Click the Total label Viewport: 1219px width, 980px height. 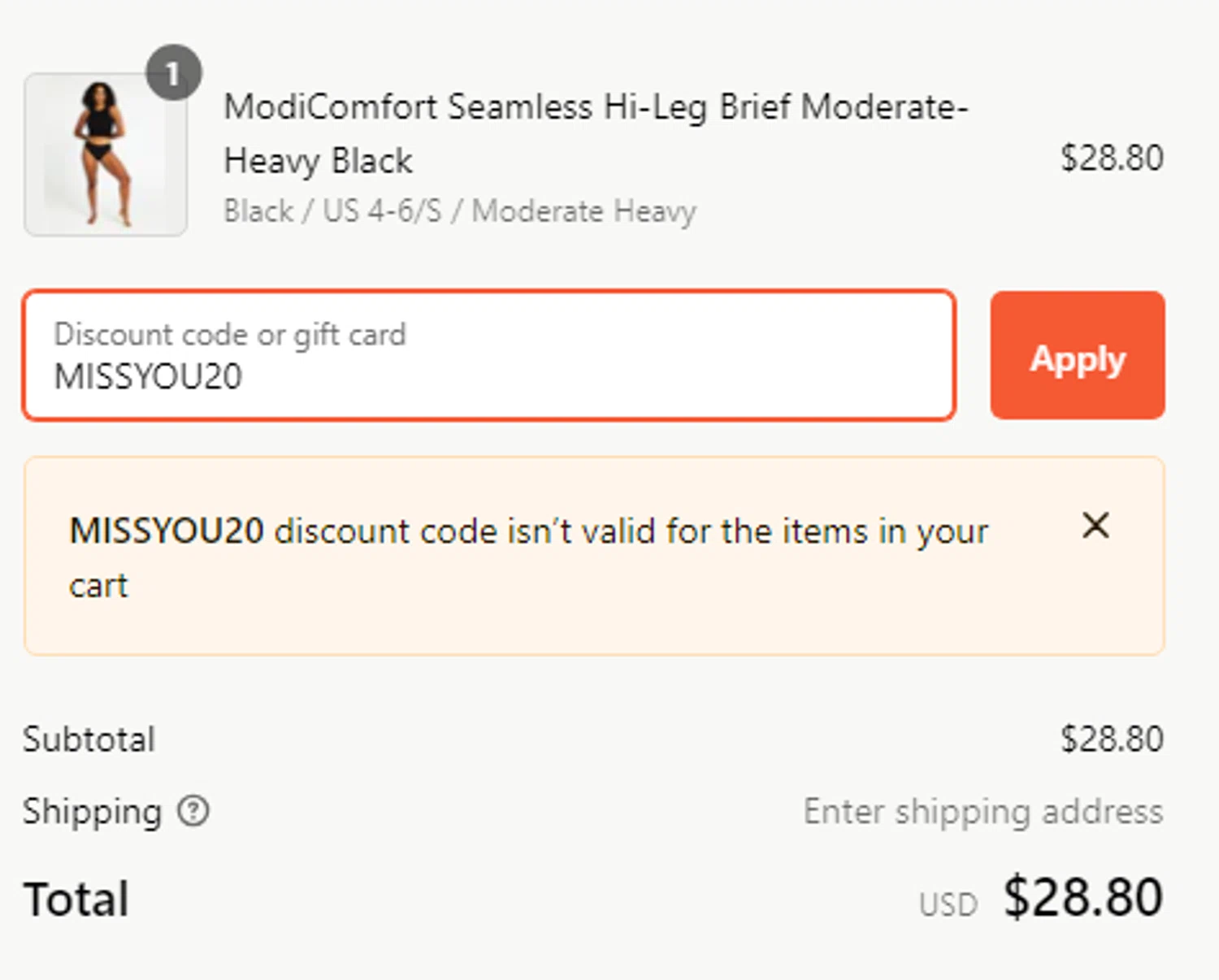[76, 899]
